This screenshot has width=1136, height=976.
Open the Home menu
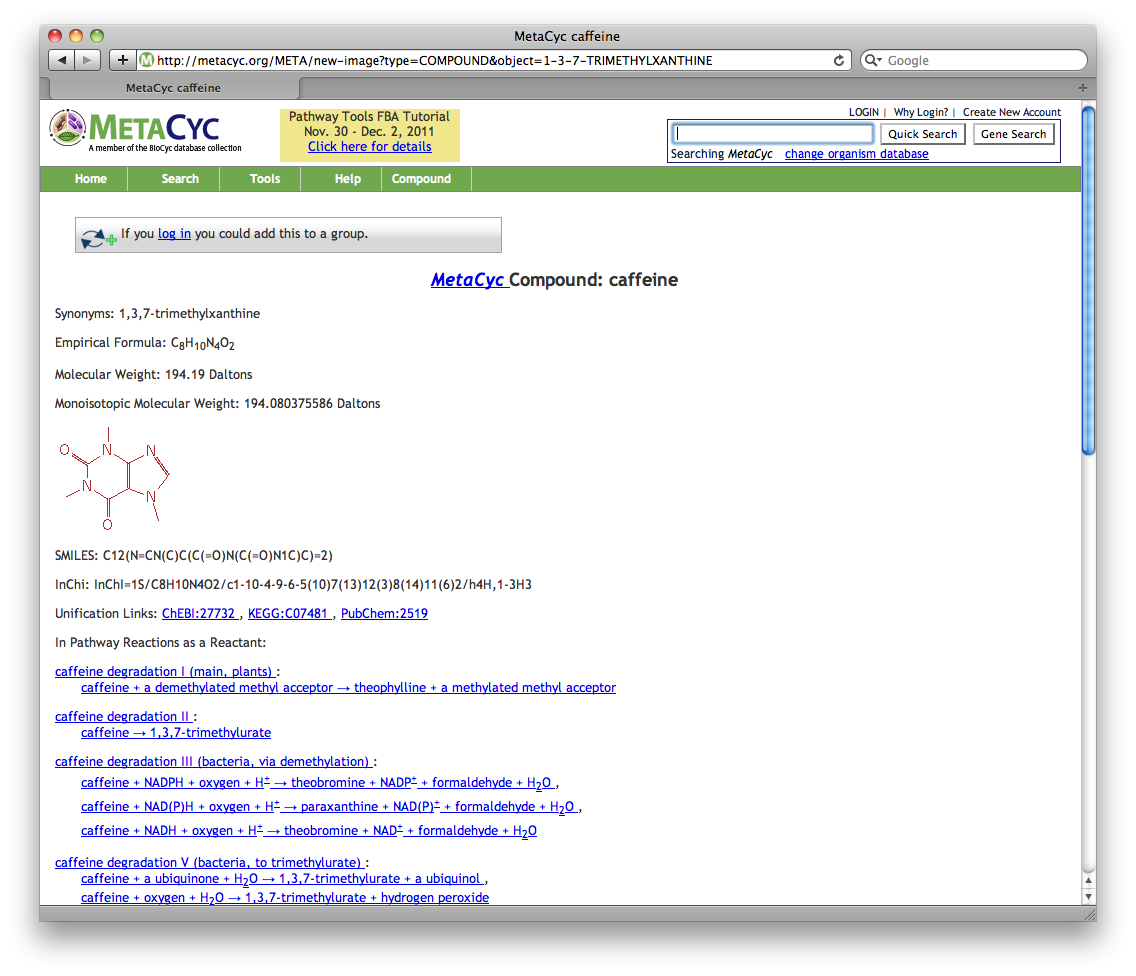(91, 179)
